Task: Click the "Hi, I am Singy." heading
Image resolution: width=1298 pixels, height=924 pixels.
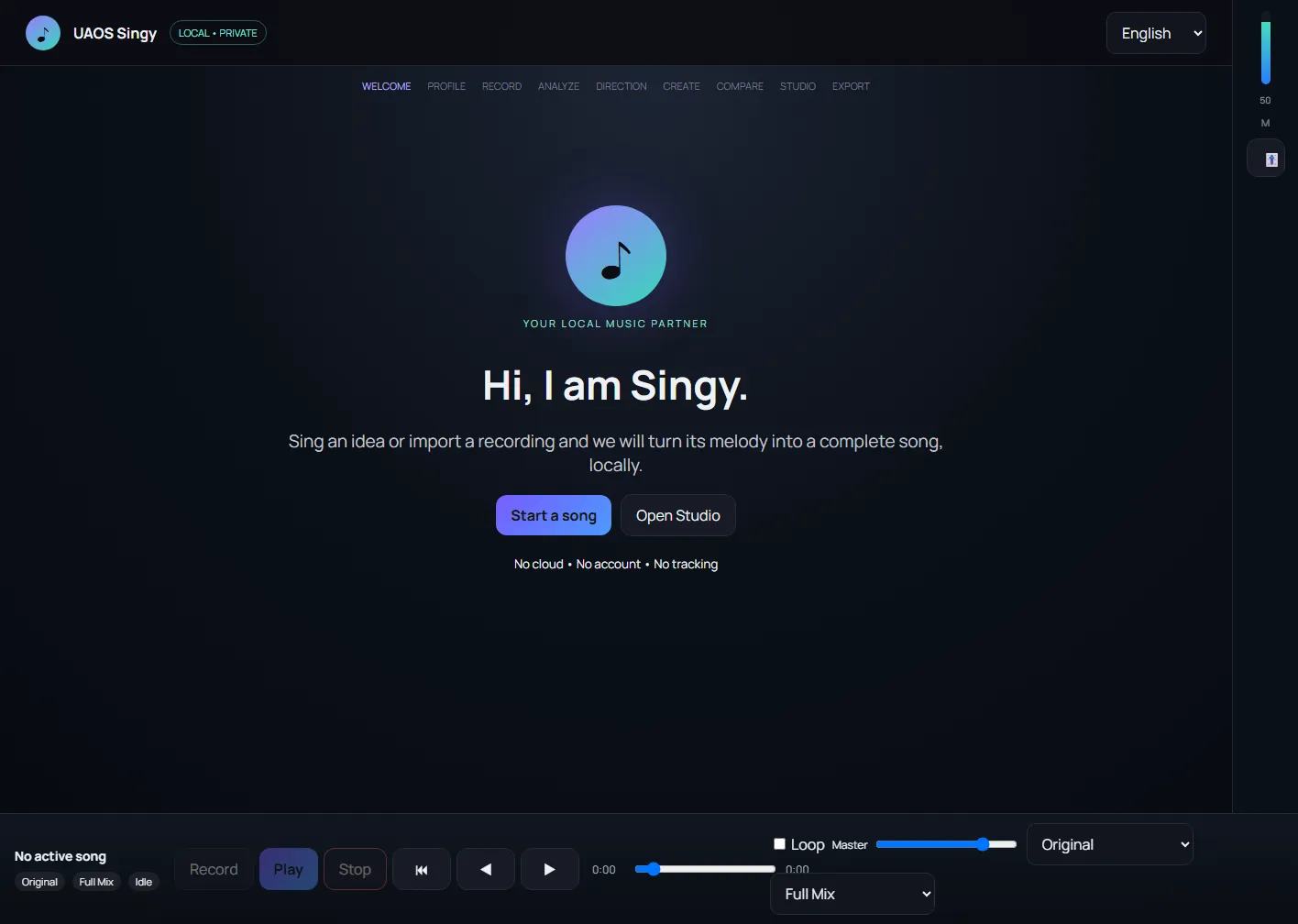Action: (x=616, y=385)
